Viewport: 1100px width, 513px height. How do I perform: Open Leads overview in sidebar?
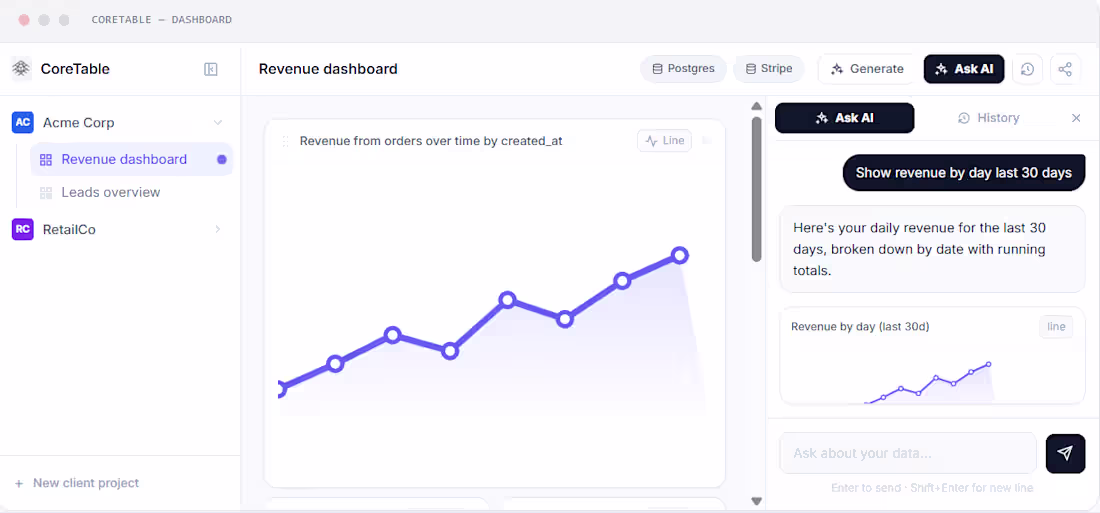111,192
